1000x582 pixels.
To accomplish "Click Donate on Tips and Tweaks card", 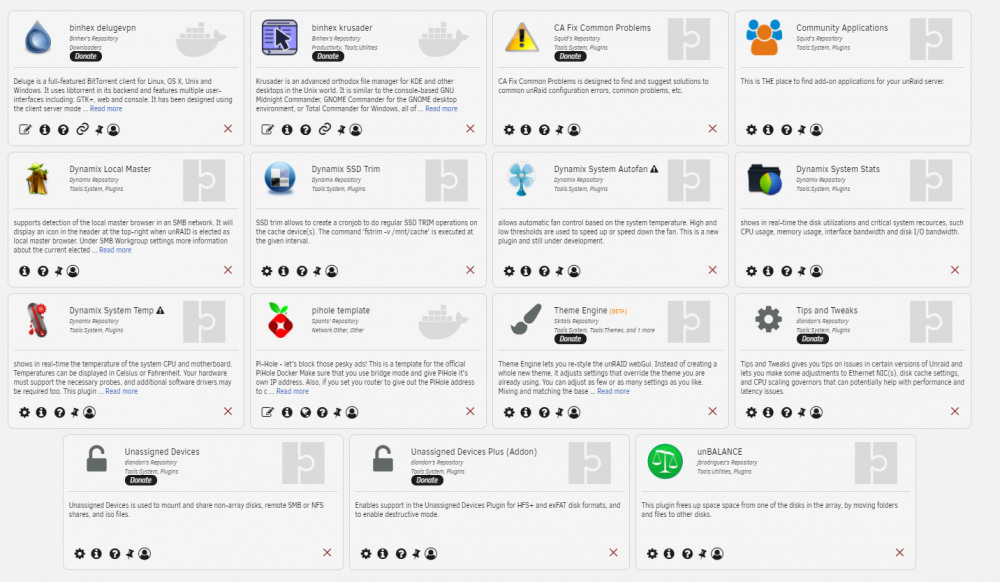I will click(812, 339).
